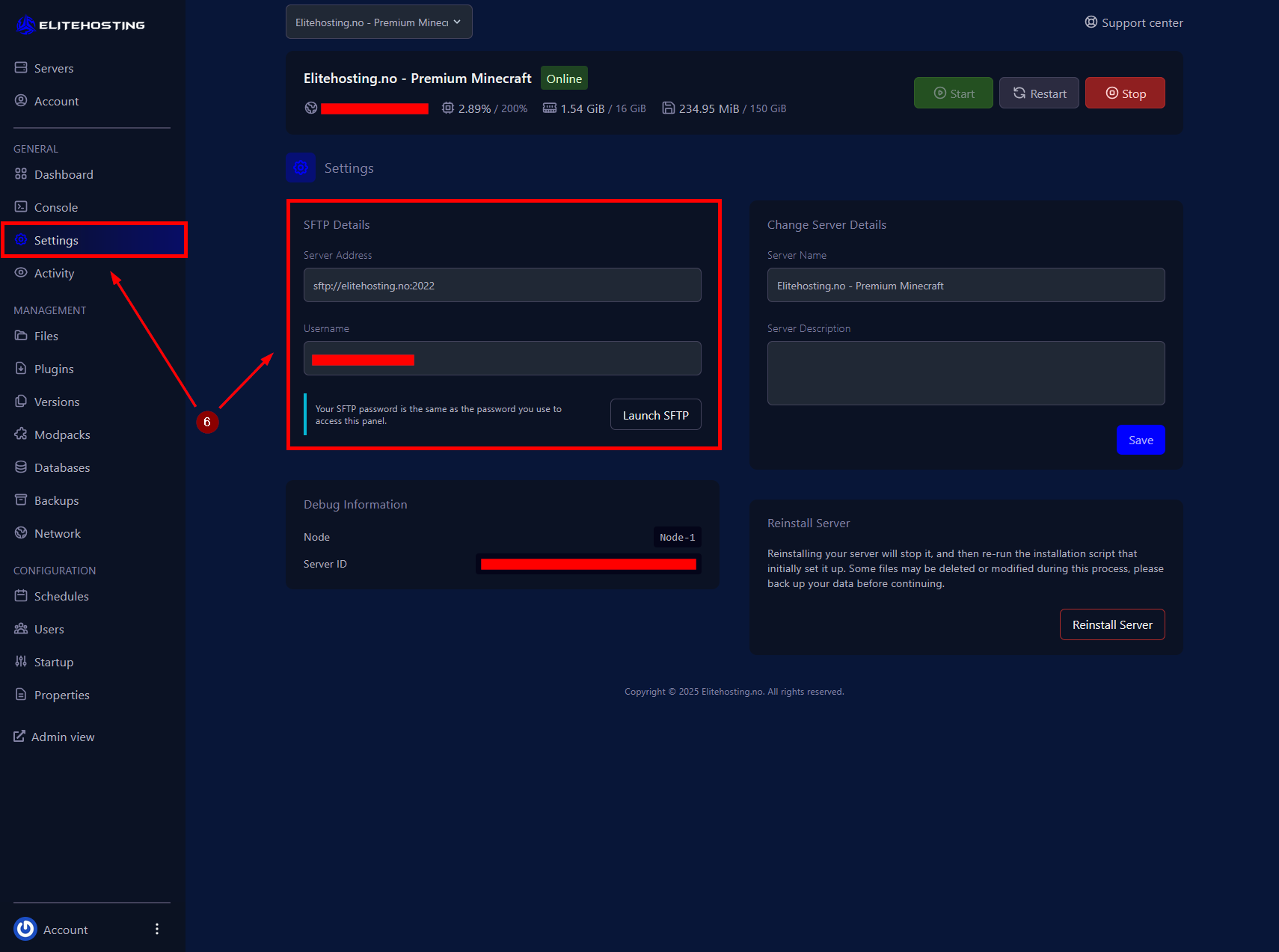Click the Elitehosting logo
Viewport: 1279px width, 952px height.
pos(80,25)
